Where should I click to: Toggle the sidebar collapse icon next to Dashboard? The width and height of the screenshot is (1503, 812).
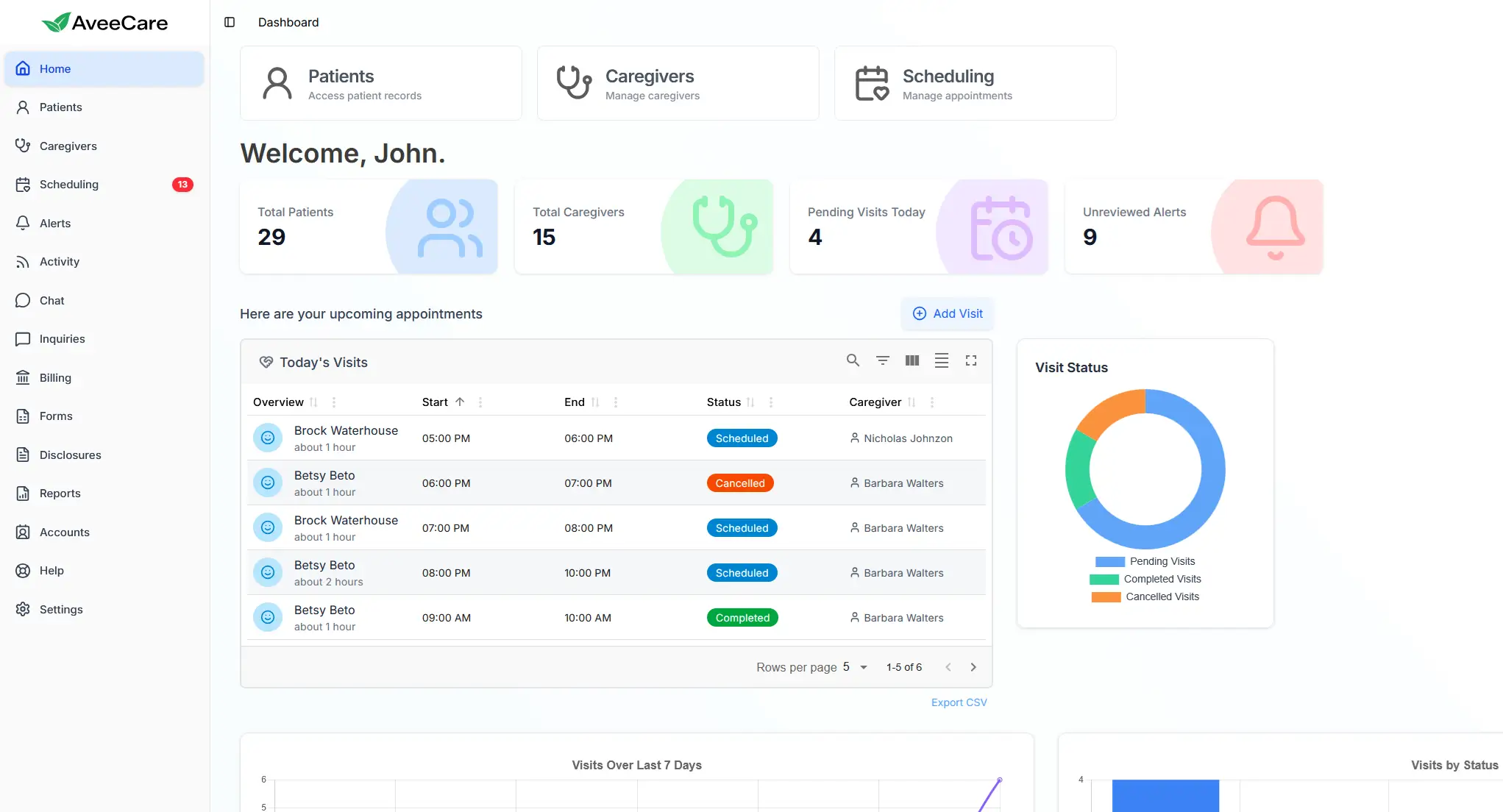[x=230, y=22]
